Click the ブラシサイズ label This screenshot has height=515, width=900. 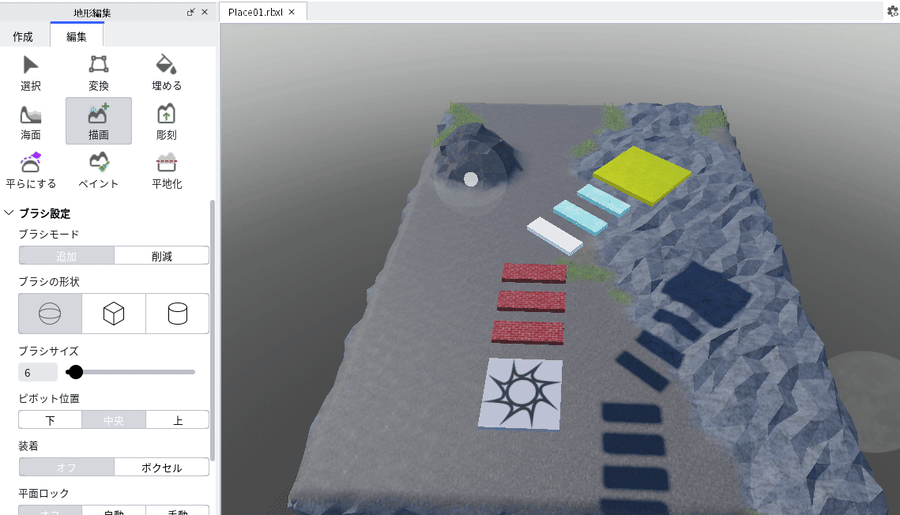click(x=48, y=351)
